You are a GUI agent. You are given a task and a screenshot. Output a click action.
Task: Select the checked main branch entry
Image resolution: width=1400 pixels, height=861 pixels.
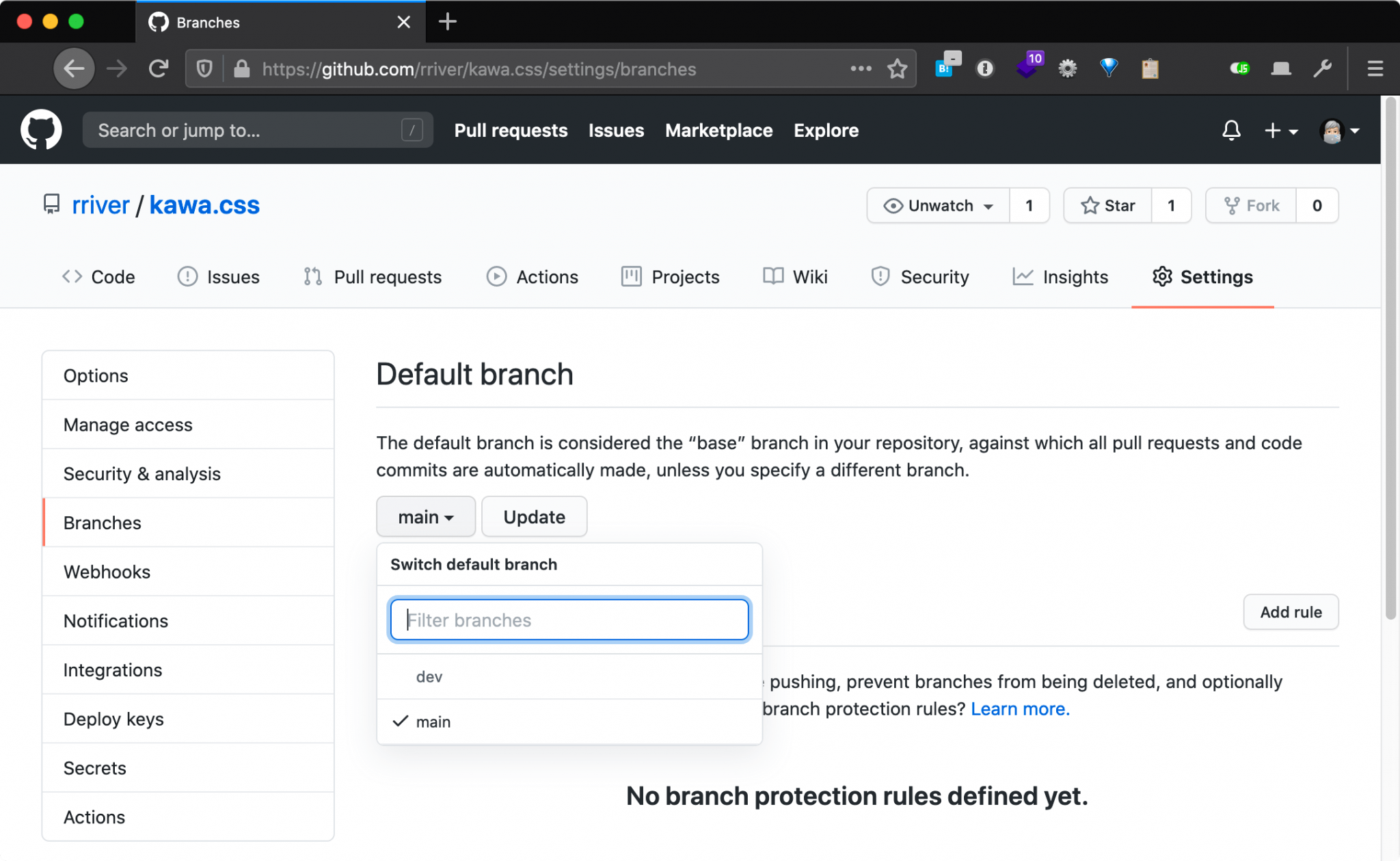tap(433, 721)
